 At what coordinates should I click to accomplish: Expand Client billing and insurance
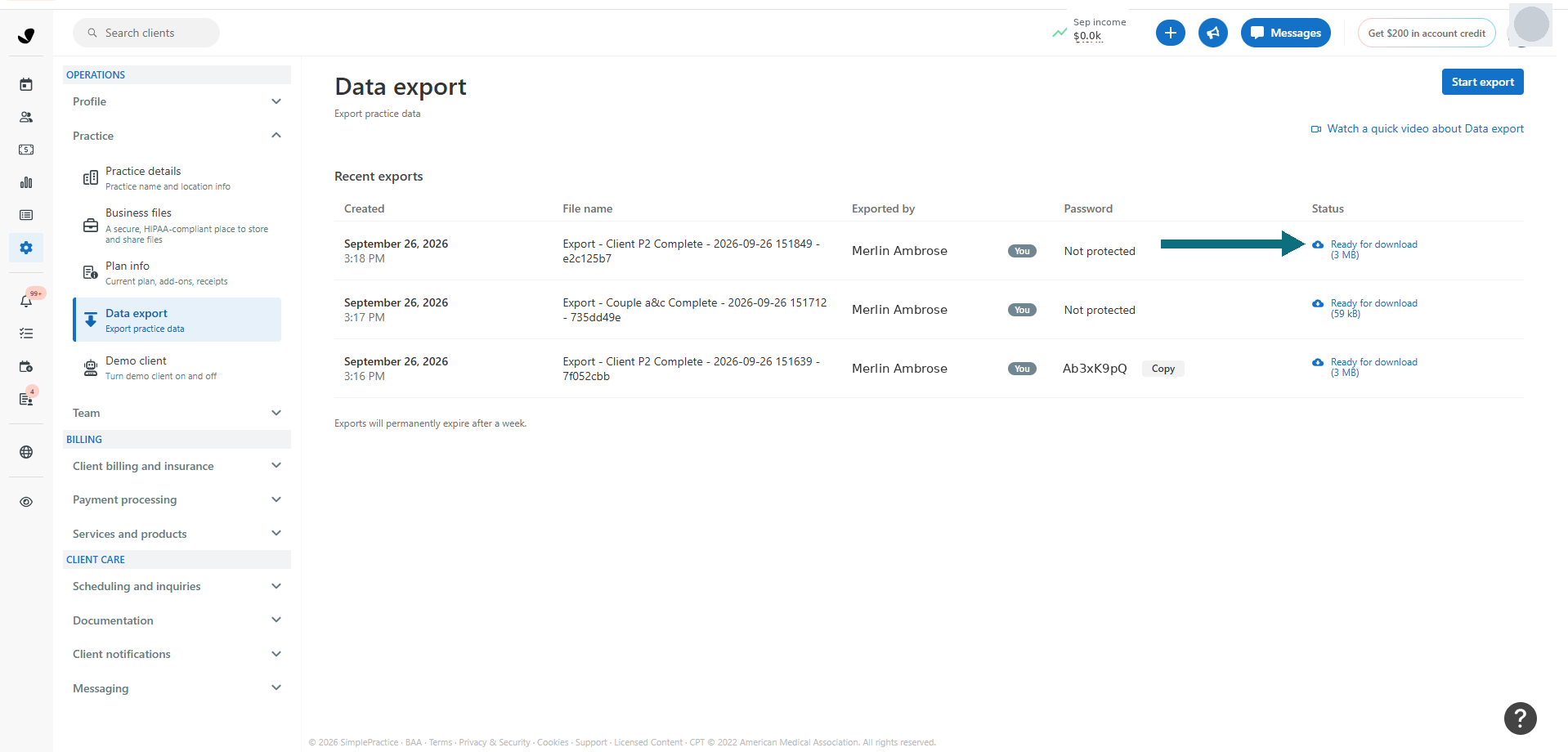177,466
